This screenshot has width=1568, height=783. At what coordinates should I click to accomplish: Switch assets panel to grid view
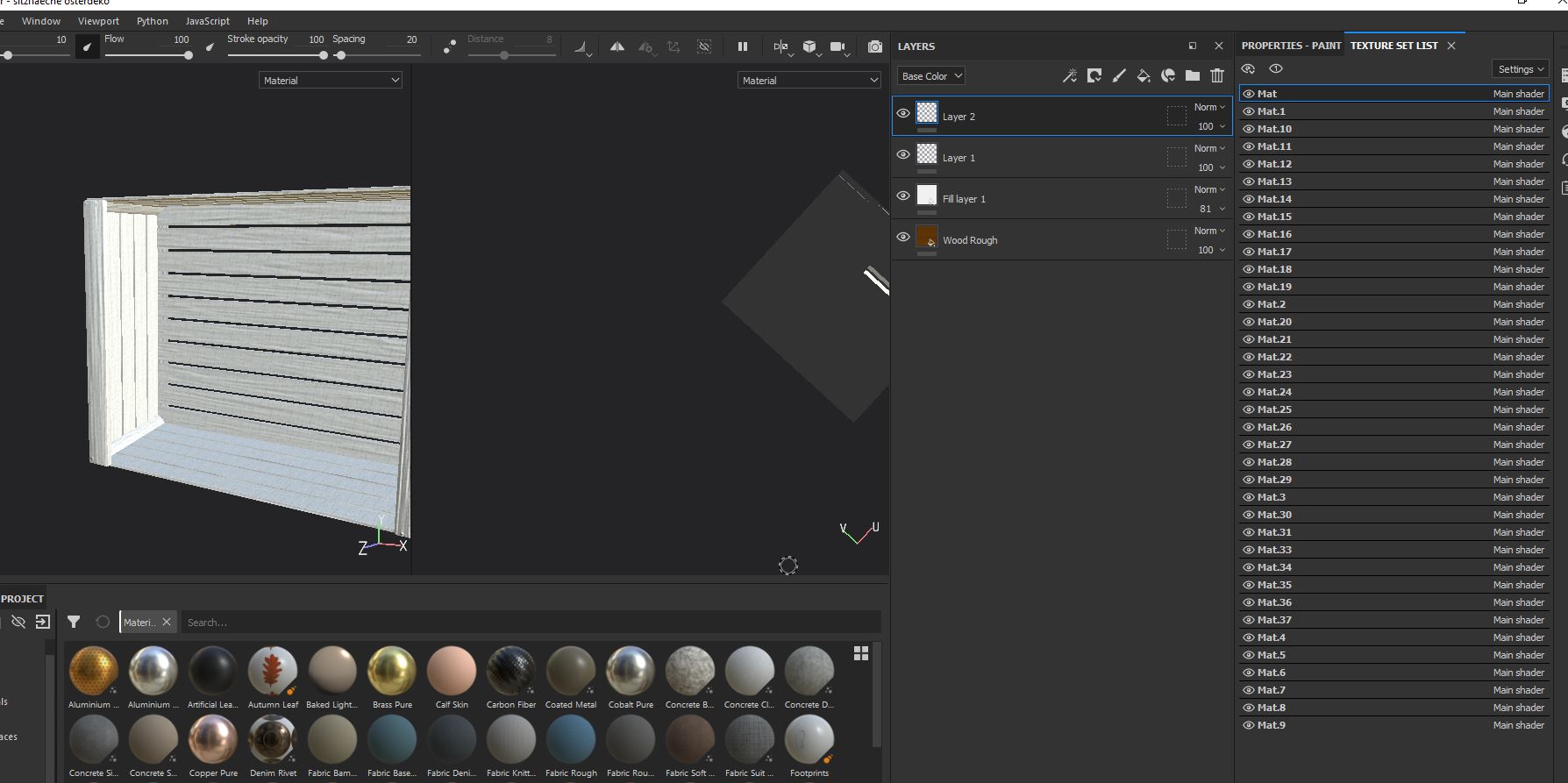click(x=861, y=653)
